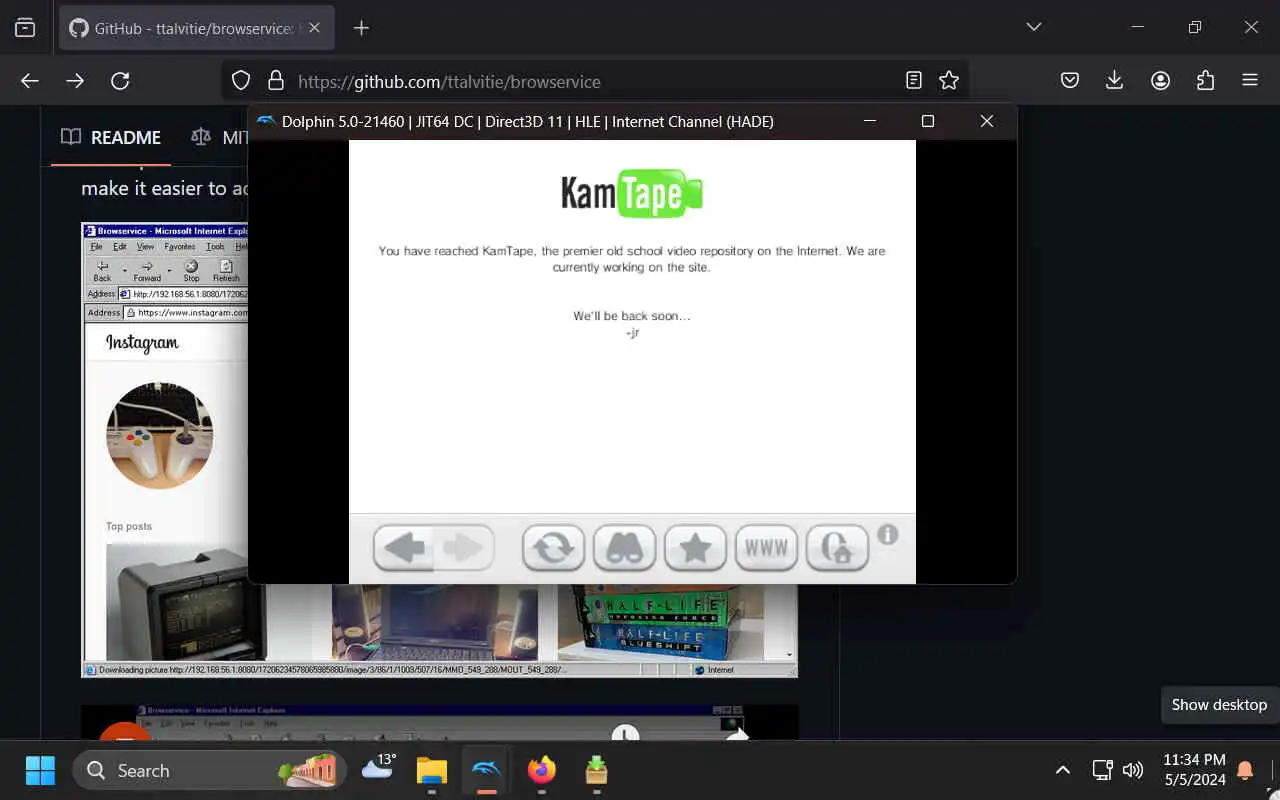Click the green download arrow taskbar icon
Viewport: 1280px width, 800px height.
click(x=596, y=770)
